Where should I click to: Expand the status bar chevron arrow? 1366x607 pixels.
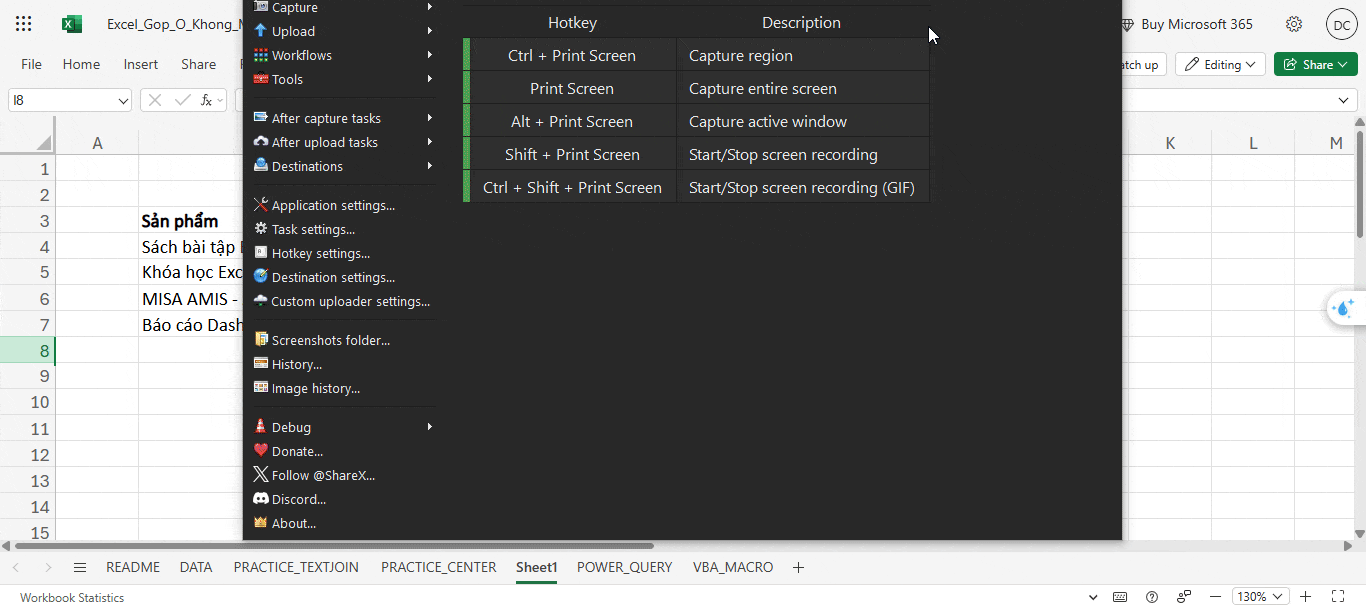pyautogui.click(x=1092, y=597)
